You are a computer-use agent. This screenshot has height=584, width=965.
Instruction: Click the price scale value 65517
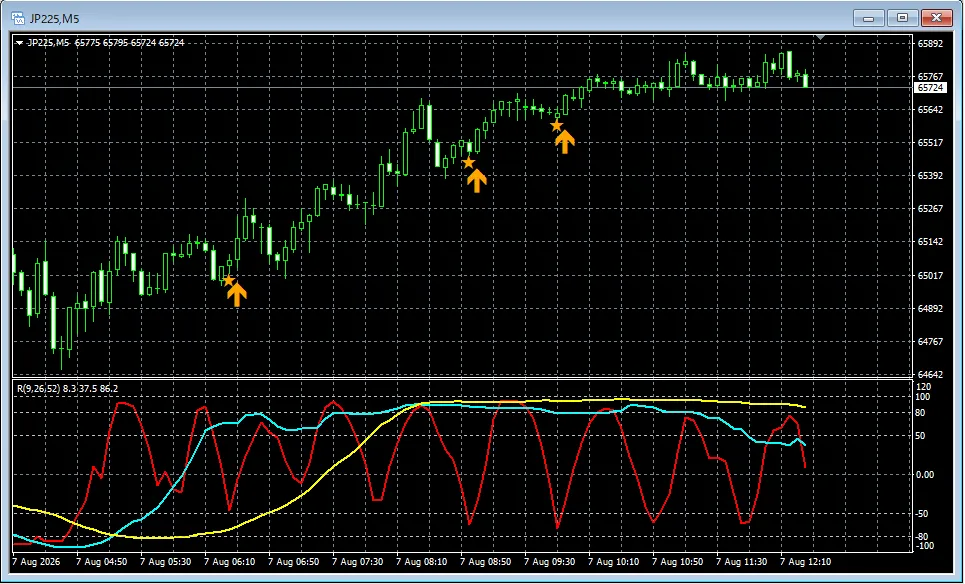tap(931, 143)
